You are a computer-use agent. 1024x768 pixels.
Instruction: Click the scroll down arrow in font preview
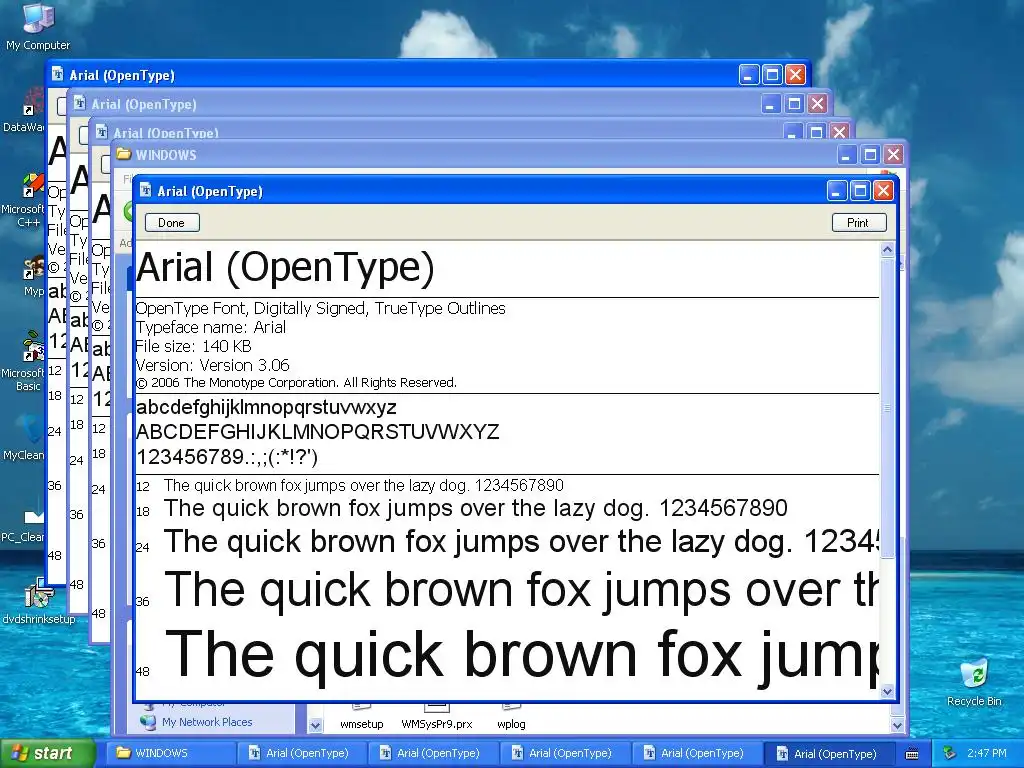pyautogui.click(x=887, y=691)
